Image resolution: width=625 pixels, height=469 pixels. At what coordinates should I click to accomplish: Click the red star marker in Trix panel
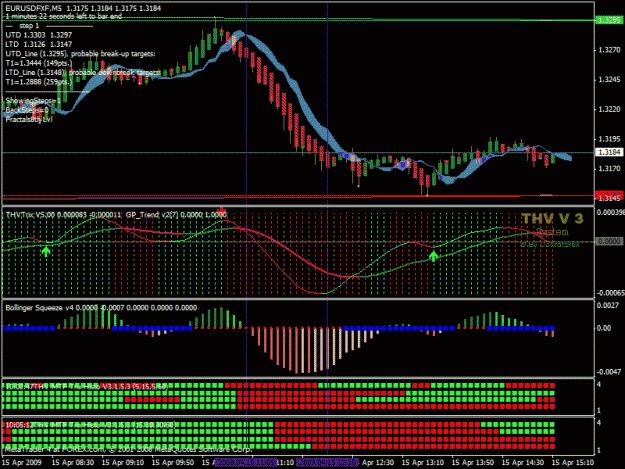(222, 211)
